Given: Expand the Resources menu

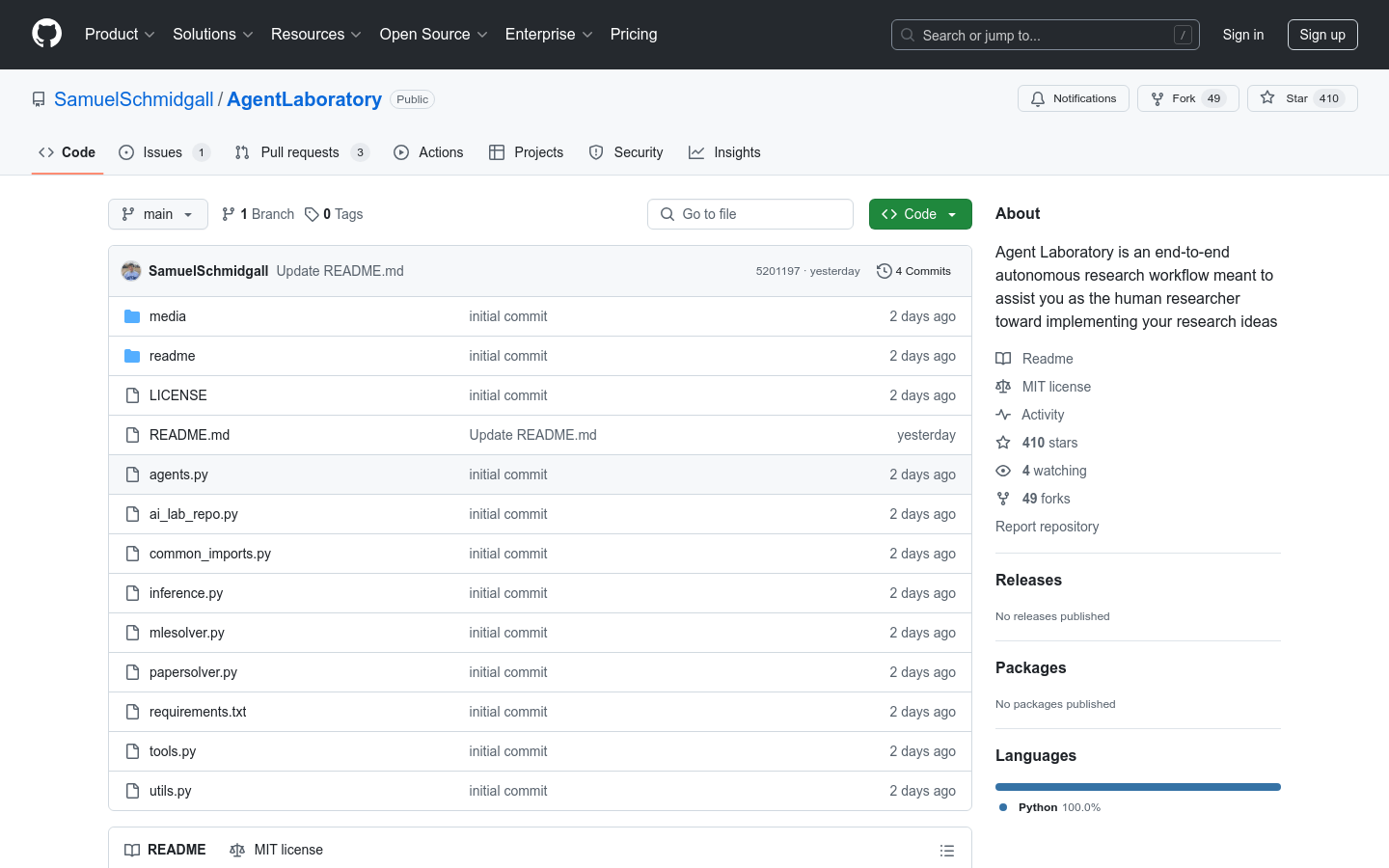Looking at the screenshot, I should tap(316, 34).
